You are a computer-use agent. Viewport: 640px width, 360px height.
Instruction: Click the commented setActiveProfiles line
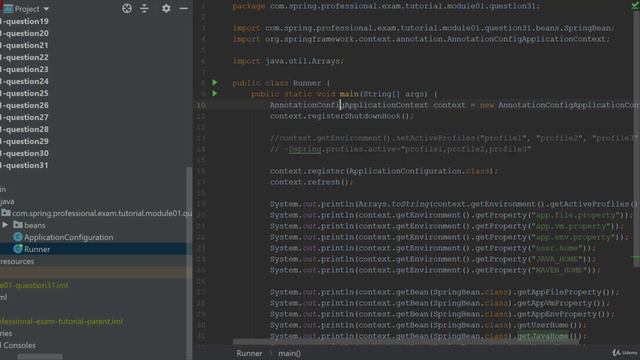pyautogui.click(x=454, y=138)
